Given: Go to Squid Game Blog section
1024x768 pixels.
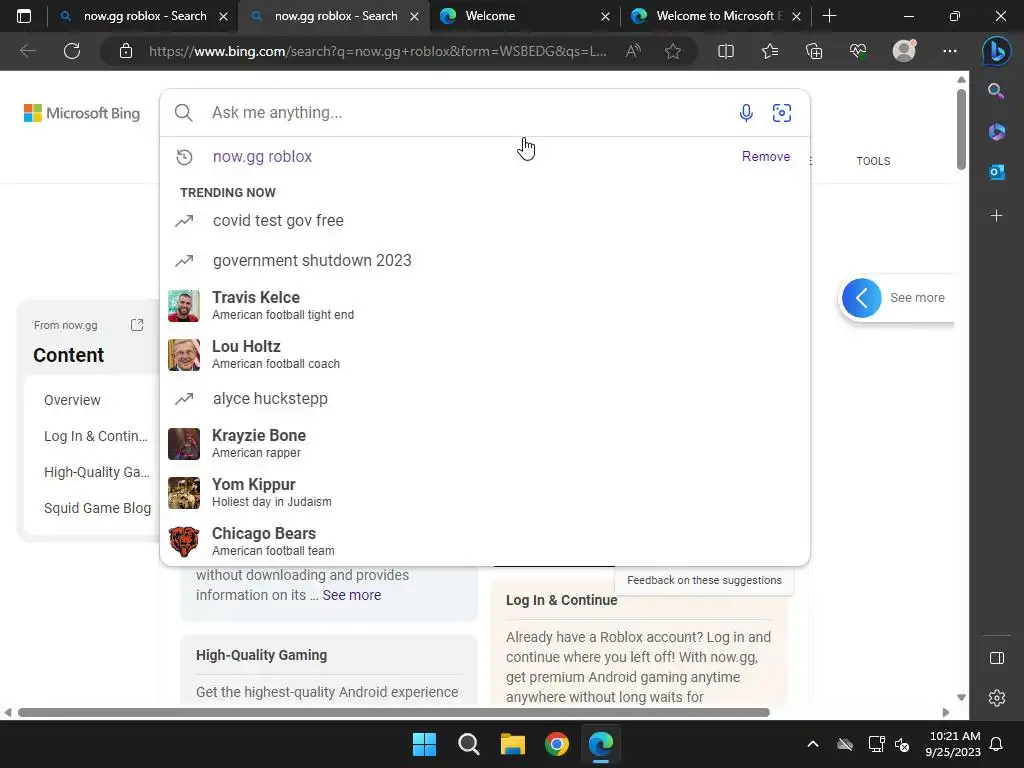Looking at the screenshot, I should (x=97, y=508).
